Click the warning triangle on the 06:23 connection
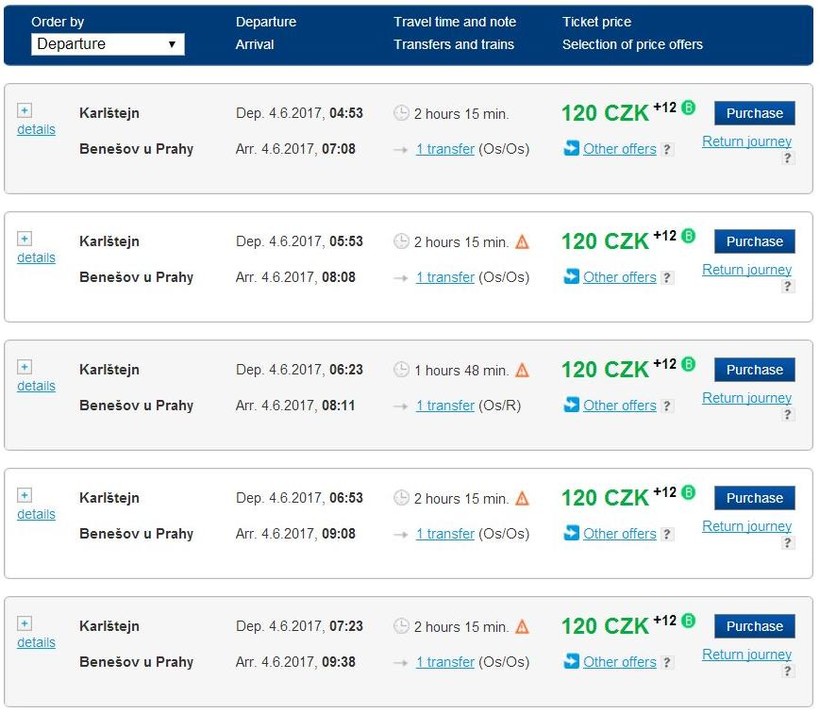The width and height of the screenshot is (820, 713). tap(522, 370)
